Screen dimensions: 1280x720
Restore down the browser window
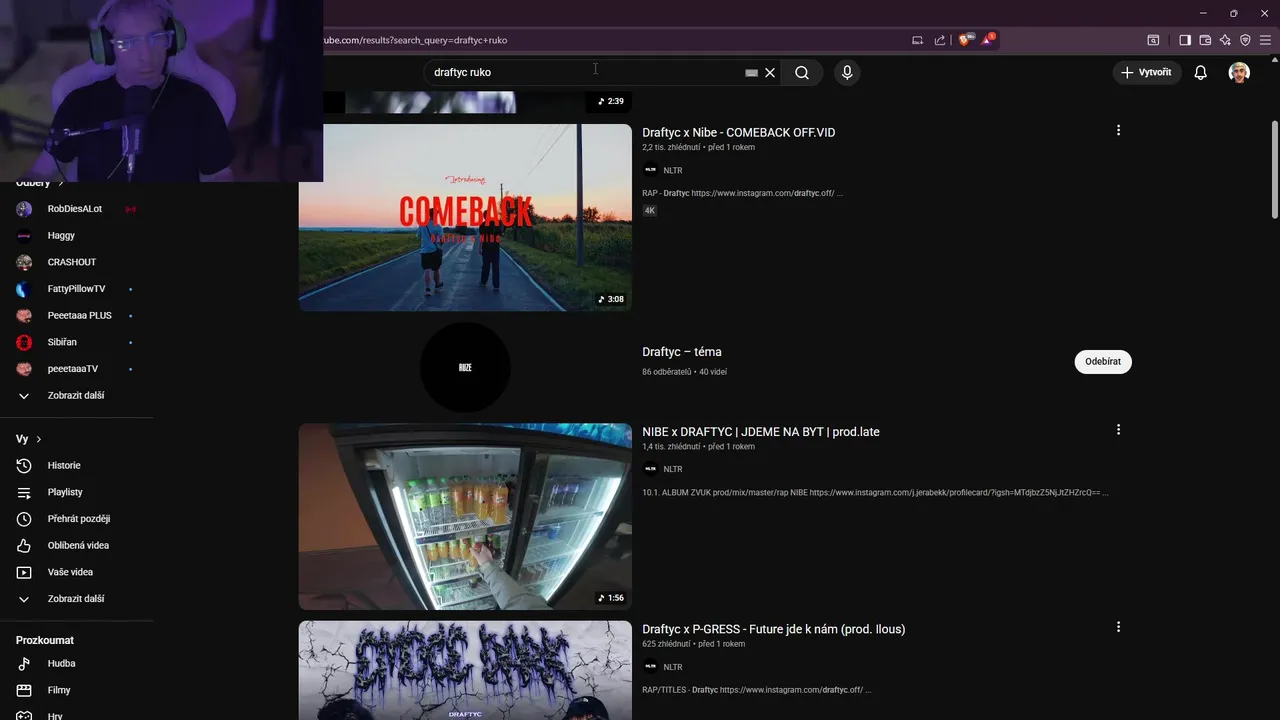pos(1233,13)
